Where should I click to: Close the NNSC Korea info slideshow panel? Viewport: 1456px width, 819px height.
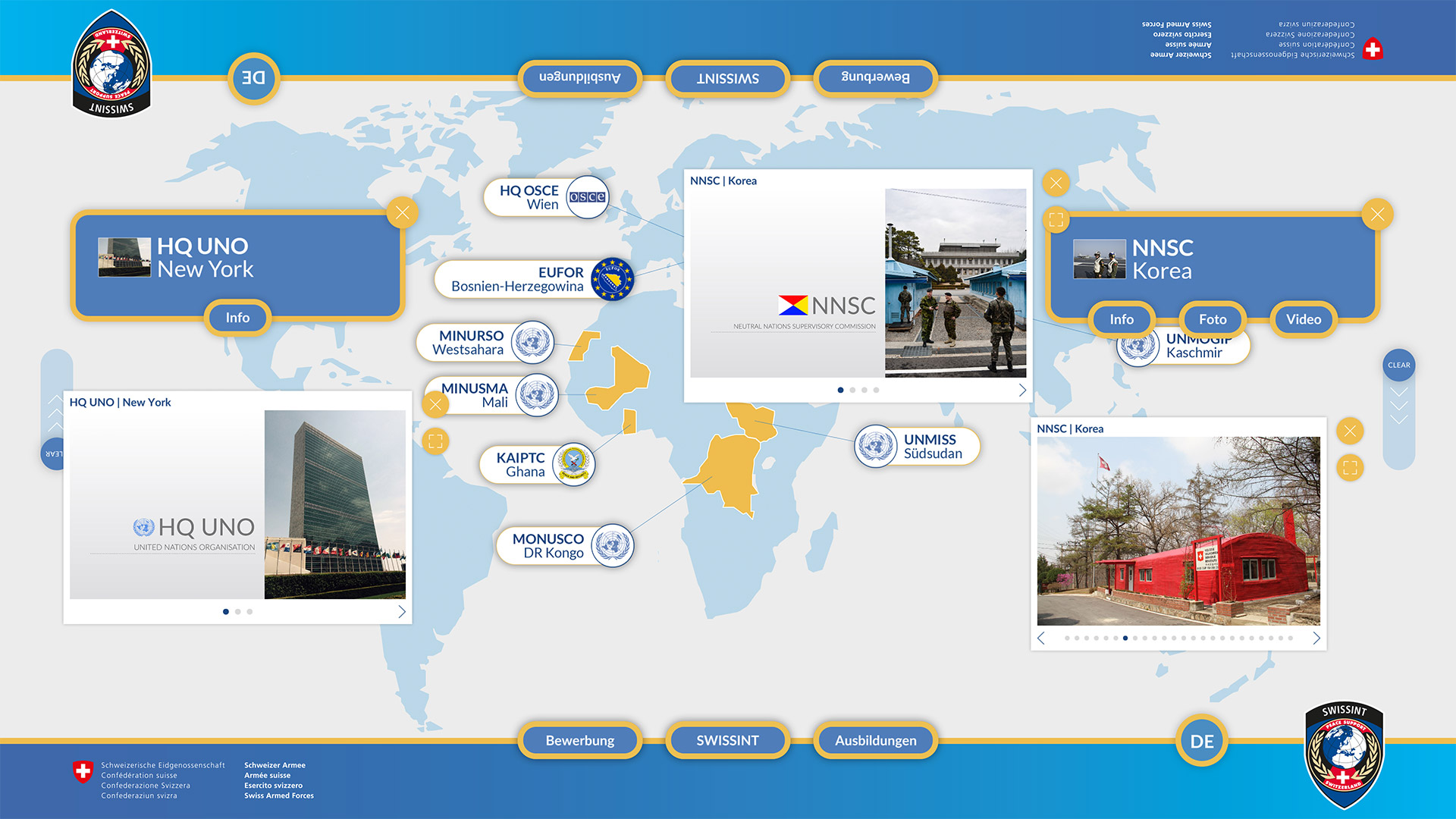(1056, 183)
